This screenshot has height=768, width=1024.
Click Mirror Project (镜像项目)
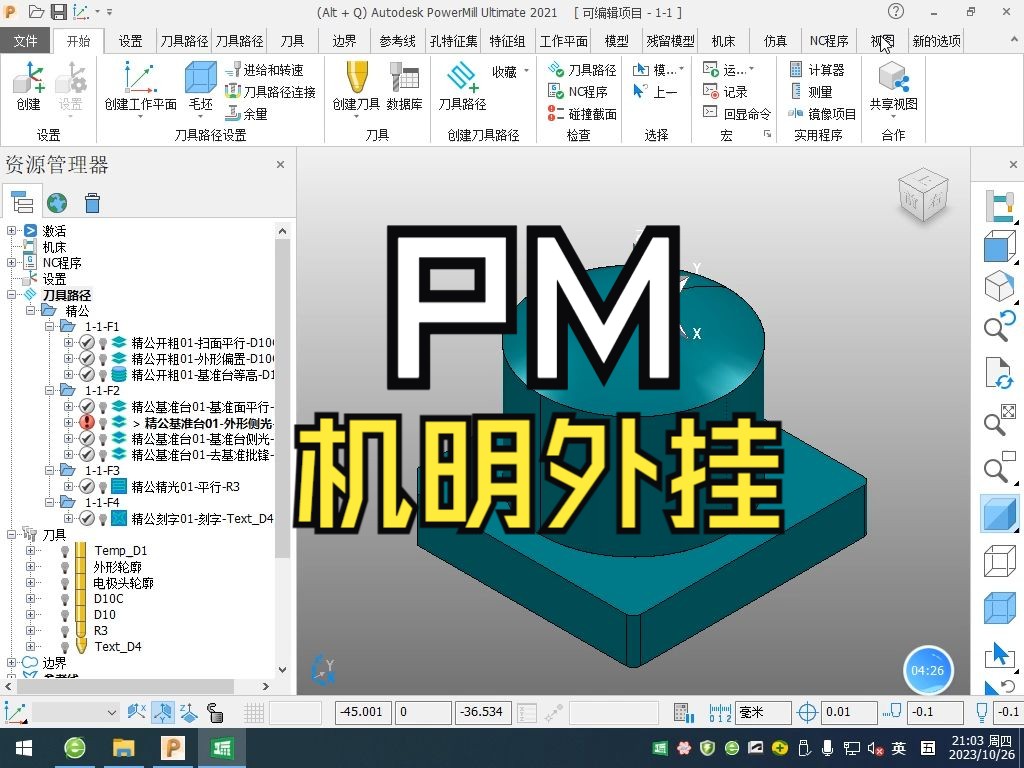click(822, 114)
